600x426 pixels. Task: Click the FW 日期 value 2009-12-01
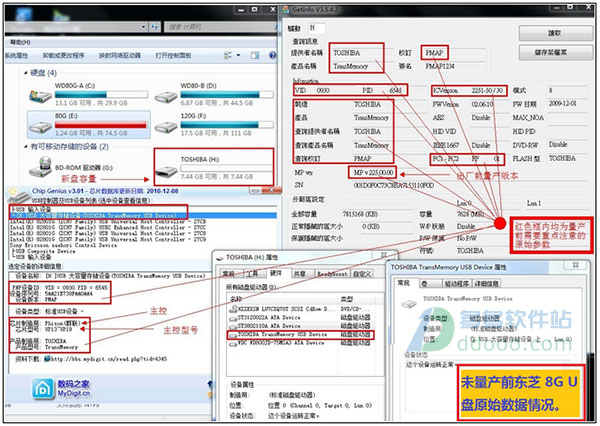pos(562,104)
